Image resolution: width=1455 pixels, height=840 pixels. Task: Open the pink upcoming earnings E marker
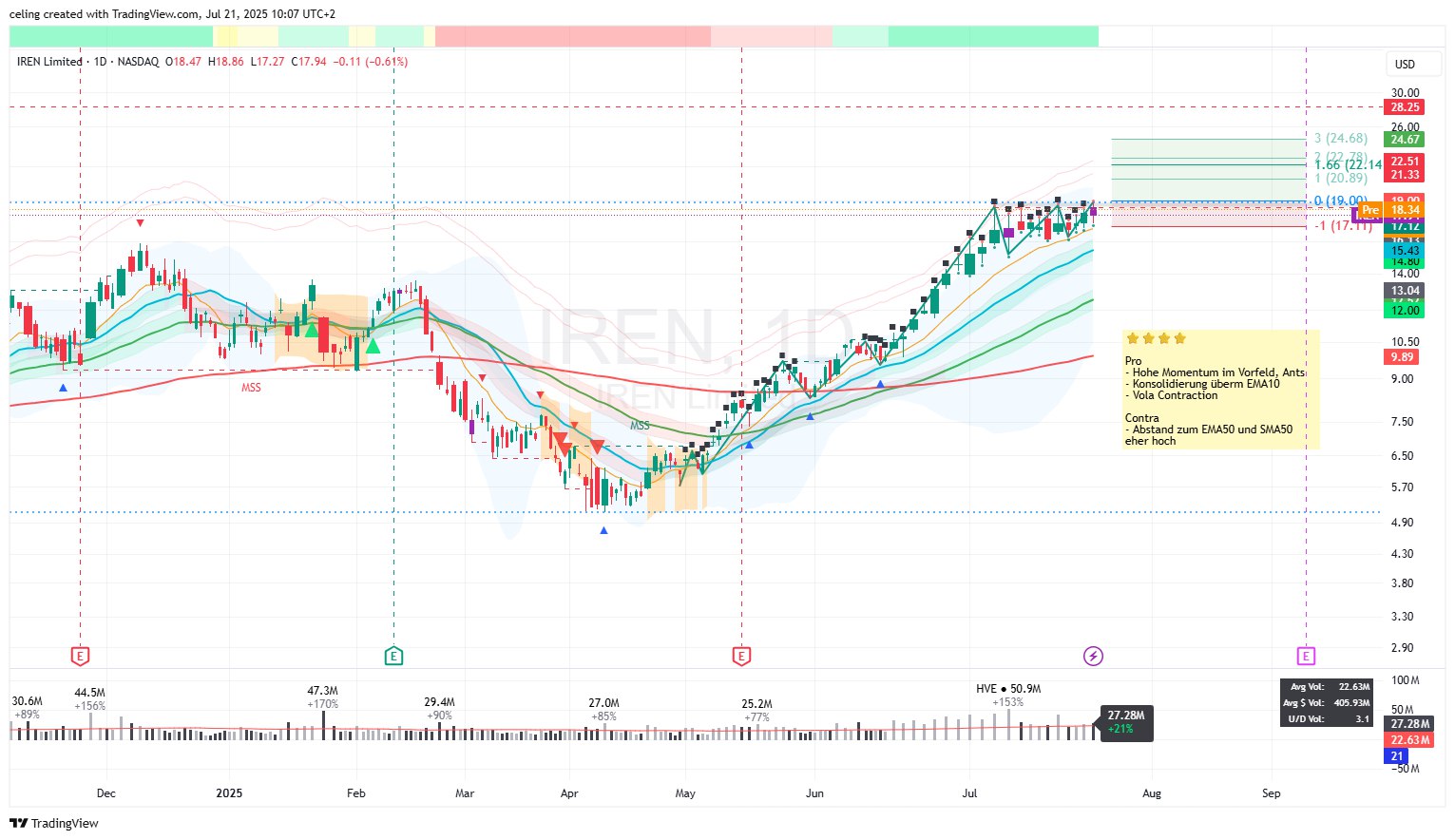coord(1306,656)
